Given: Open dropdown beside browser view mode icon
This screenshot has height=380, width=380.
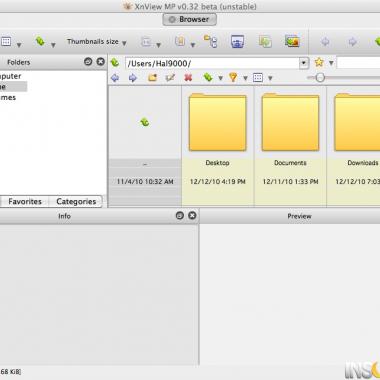Looking at the screenshot, I should click(270, 79).
